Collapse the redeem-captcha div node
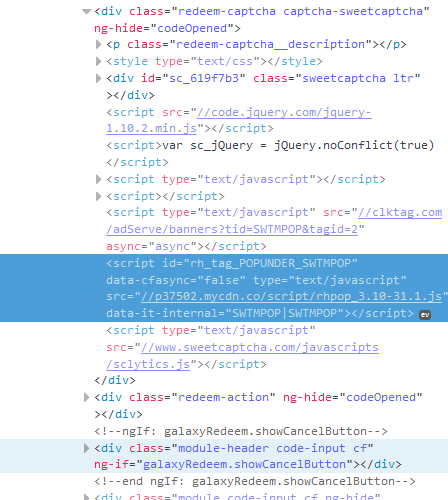This screenshot has width=448, height=500. (x=87, y=12)
